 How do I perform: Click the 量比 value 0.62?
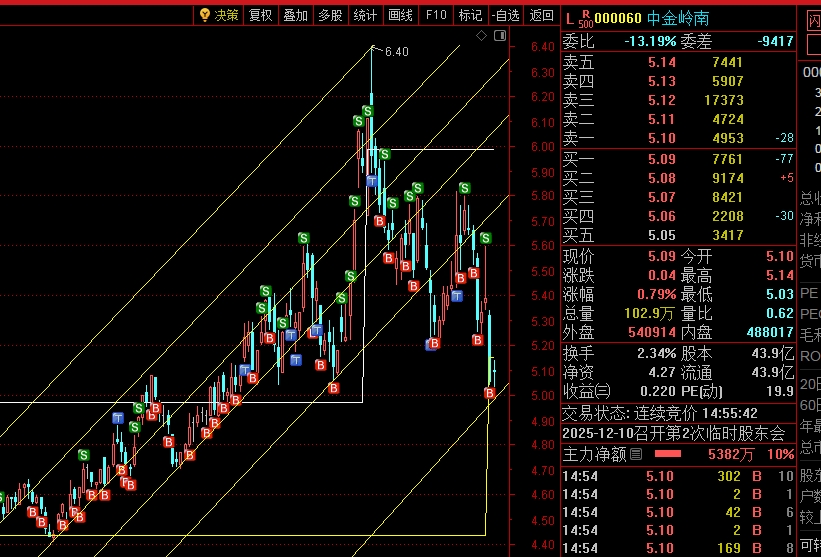pyautogui.click(x=780, y=314)
